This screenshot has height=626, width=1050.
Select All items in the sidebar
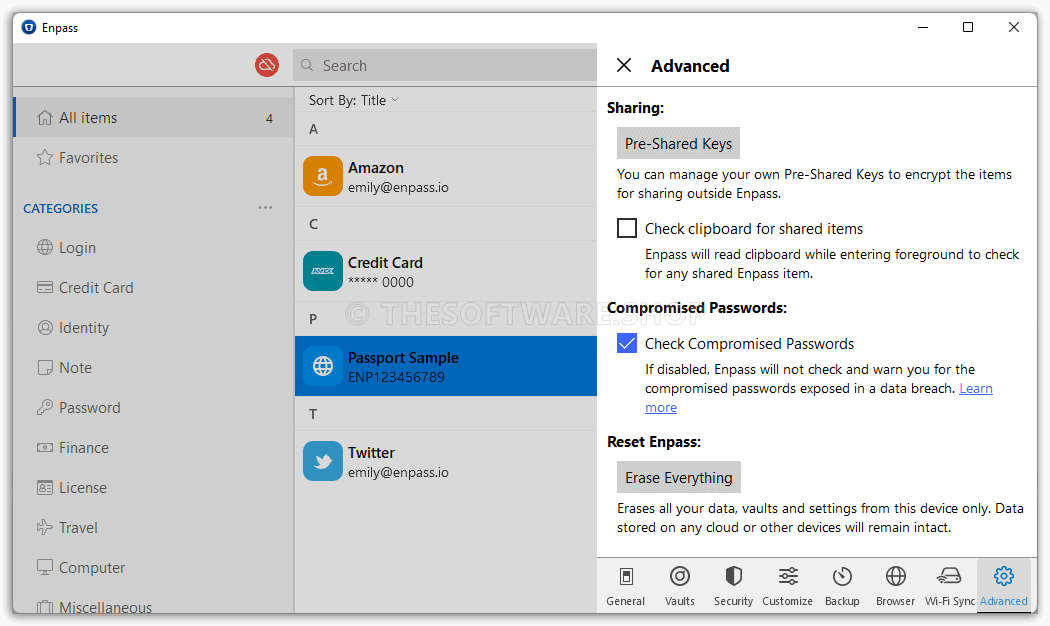coord(154,118)
